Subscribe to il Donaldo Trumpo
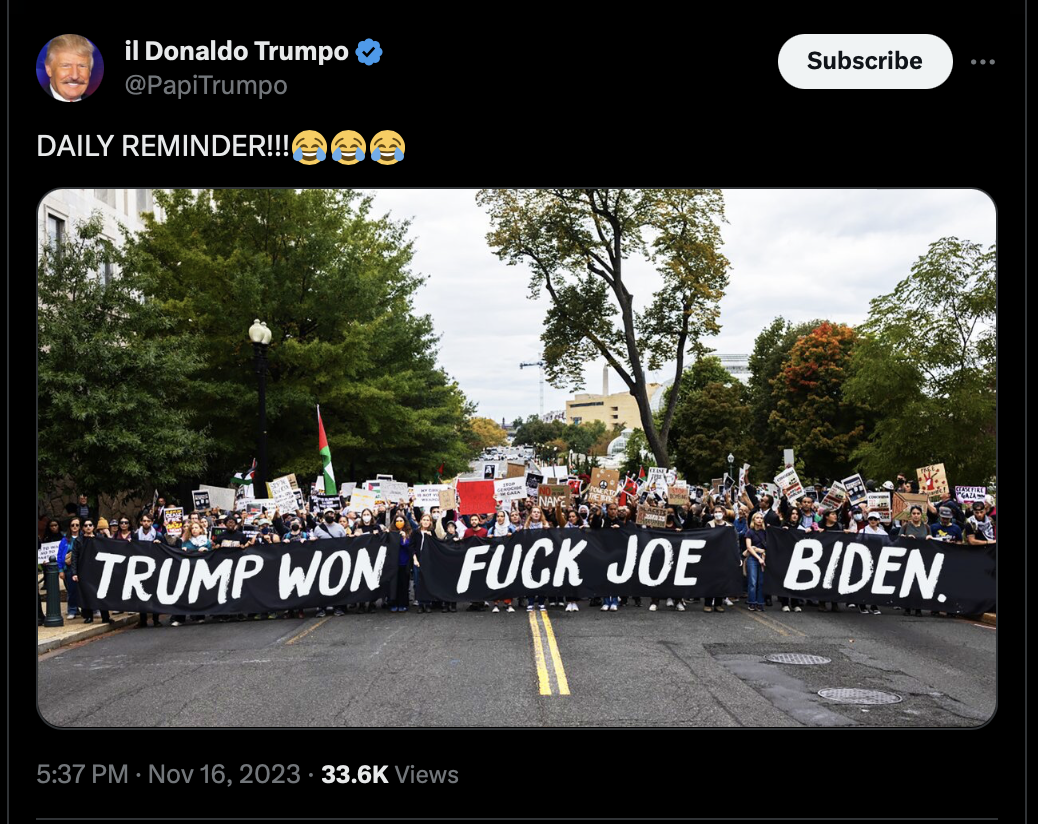 (x=865, y=61)
